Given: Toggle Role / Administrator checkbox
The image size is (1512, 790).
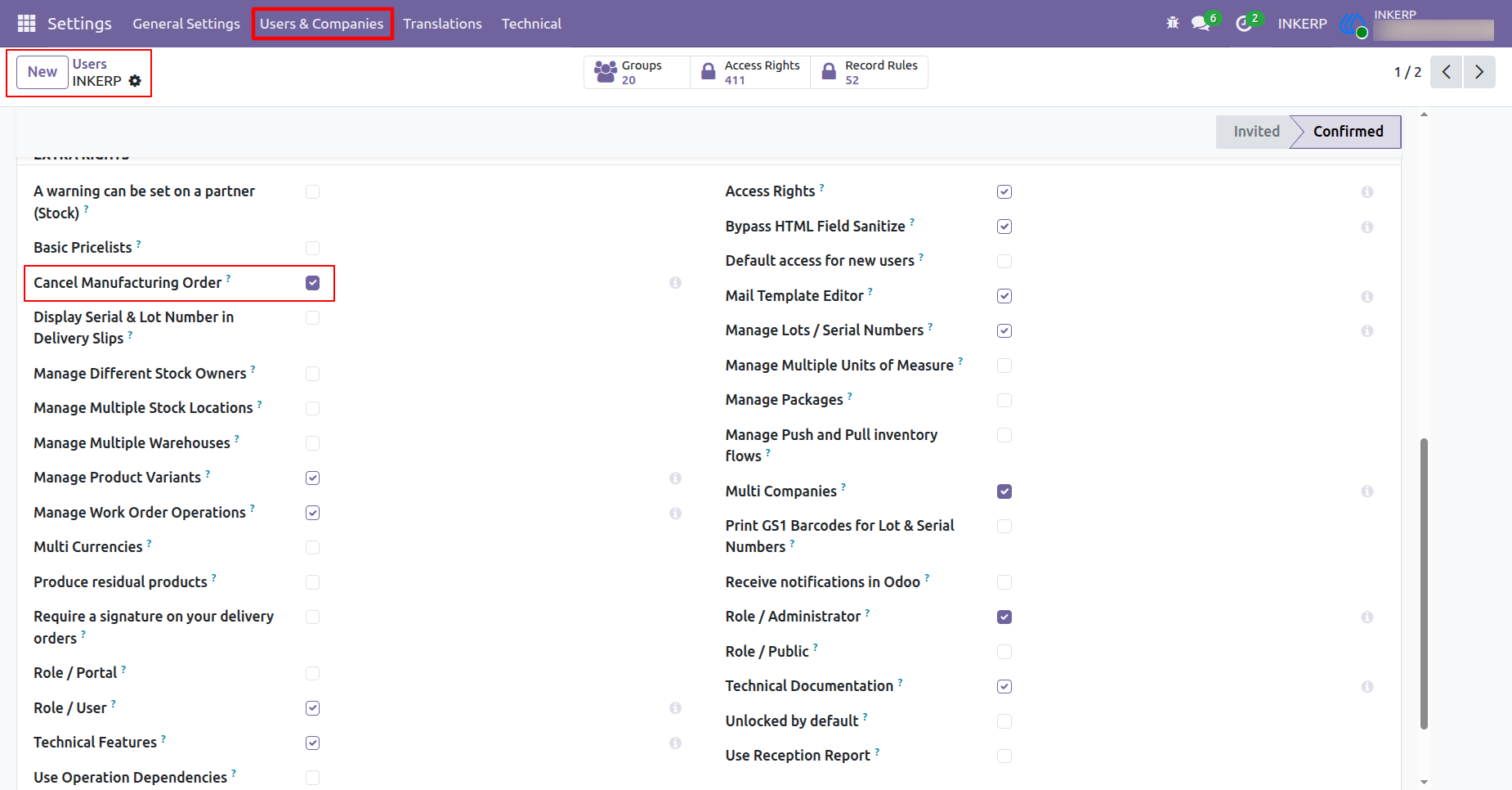Looking at the screenshot, I should pos(1004,617).
